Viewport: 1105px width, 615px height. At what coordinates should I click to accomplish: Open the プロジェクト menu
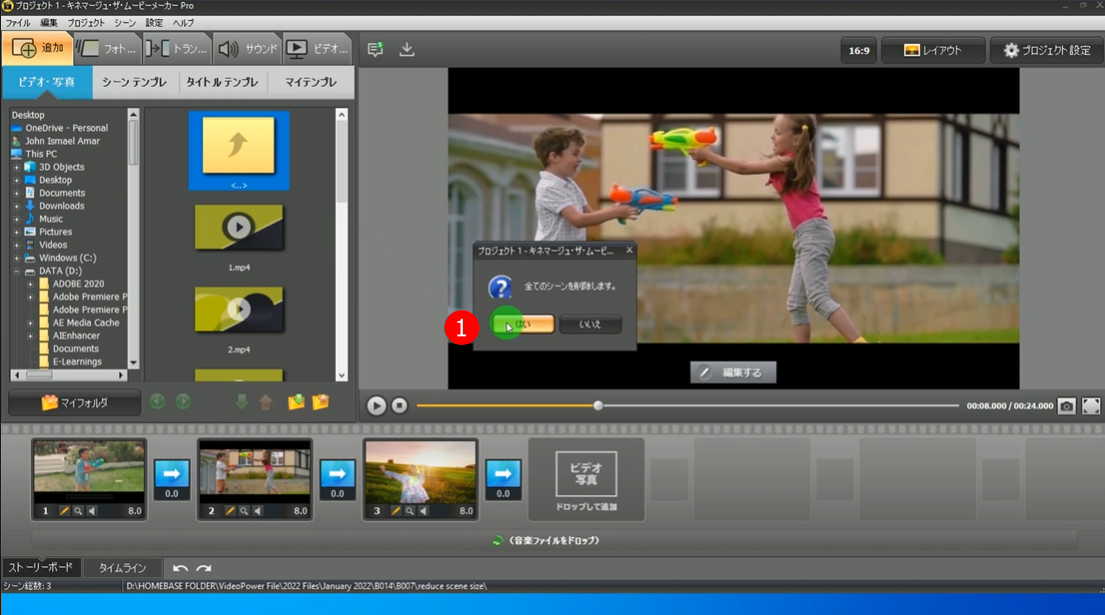coord(85,22)
